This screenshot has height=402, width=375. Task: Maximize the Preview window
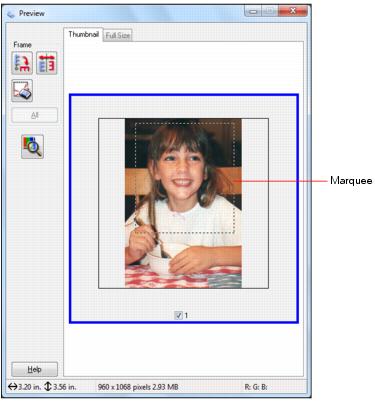click(x=269, y=12)
